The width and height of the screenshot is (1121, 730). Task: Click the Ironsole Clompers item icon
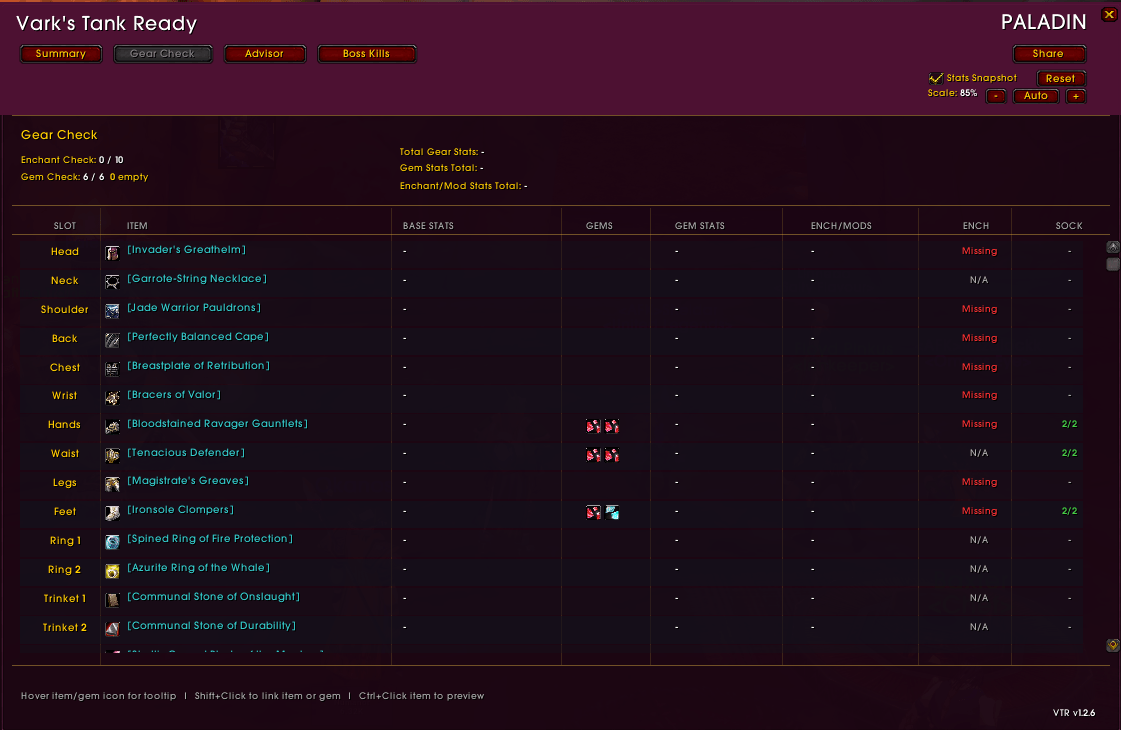click(112, 513)
